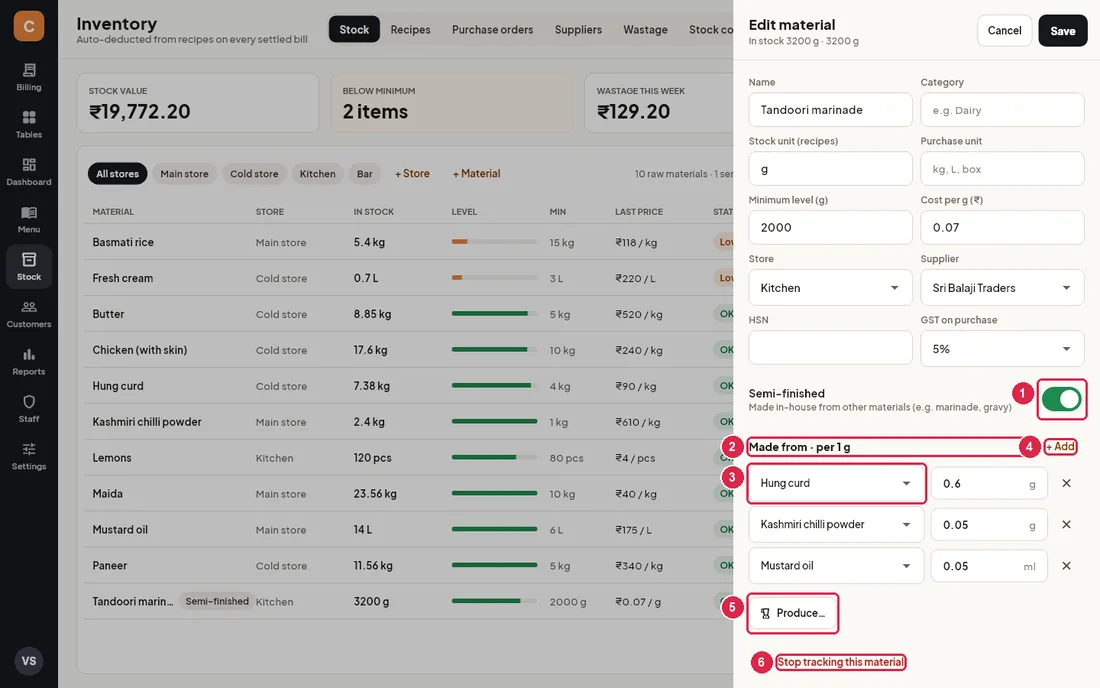
Task: Click + Store to add a store
Action: [x=412, y=174]
